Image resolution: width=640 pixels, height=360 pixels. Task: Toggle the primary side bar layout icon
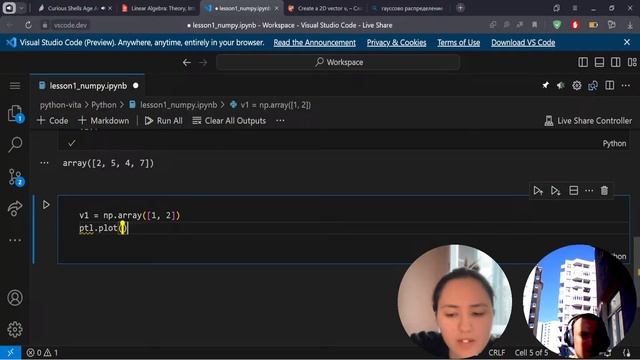[583, 62]
